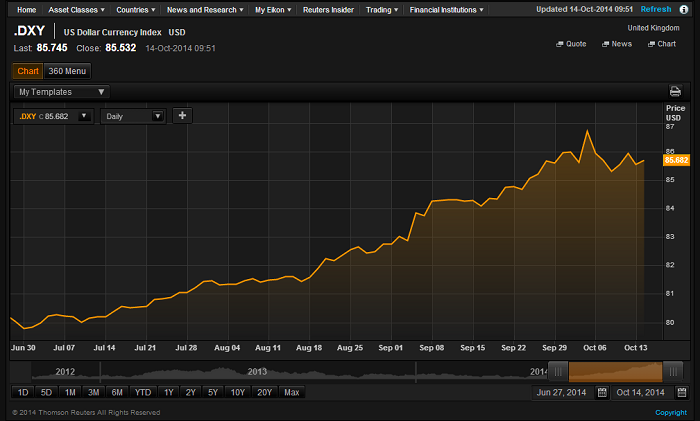The height and width of the screenshot is (421, 700).
Task: Open calendar picker for Oct 14, 2014
Action: [x=682, y=392]
